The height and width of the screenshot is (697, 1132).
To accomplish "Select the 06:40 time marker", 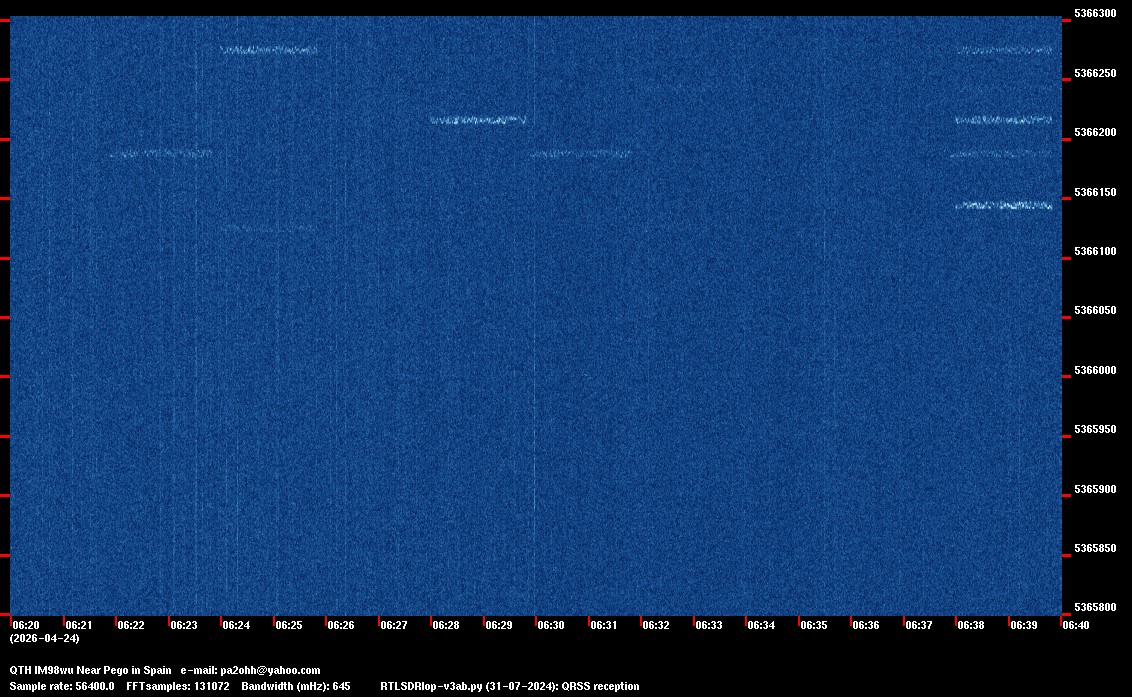I will pyautogui.click(x=1076, y=625).
